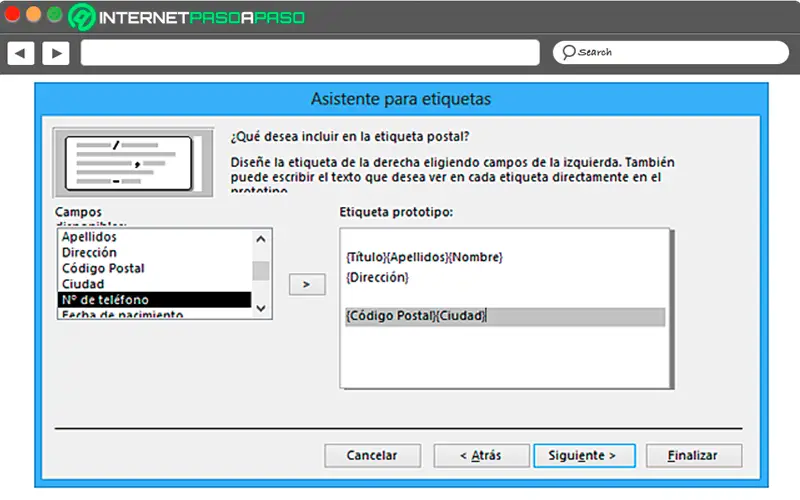Image resolution: width=800 pixels, height=500 pixels.
Task: Click the fields list scrollbar thumb
Action: click(x=261, y=270)
